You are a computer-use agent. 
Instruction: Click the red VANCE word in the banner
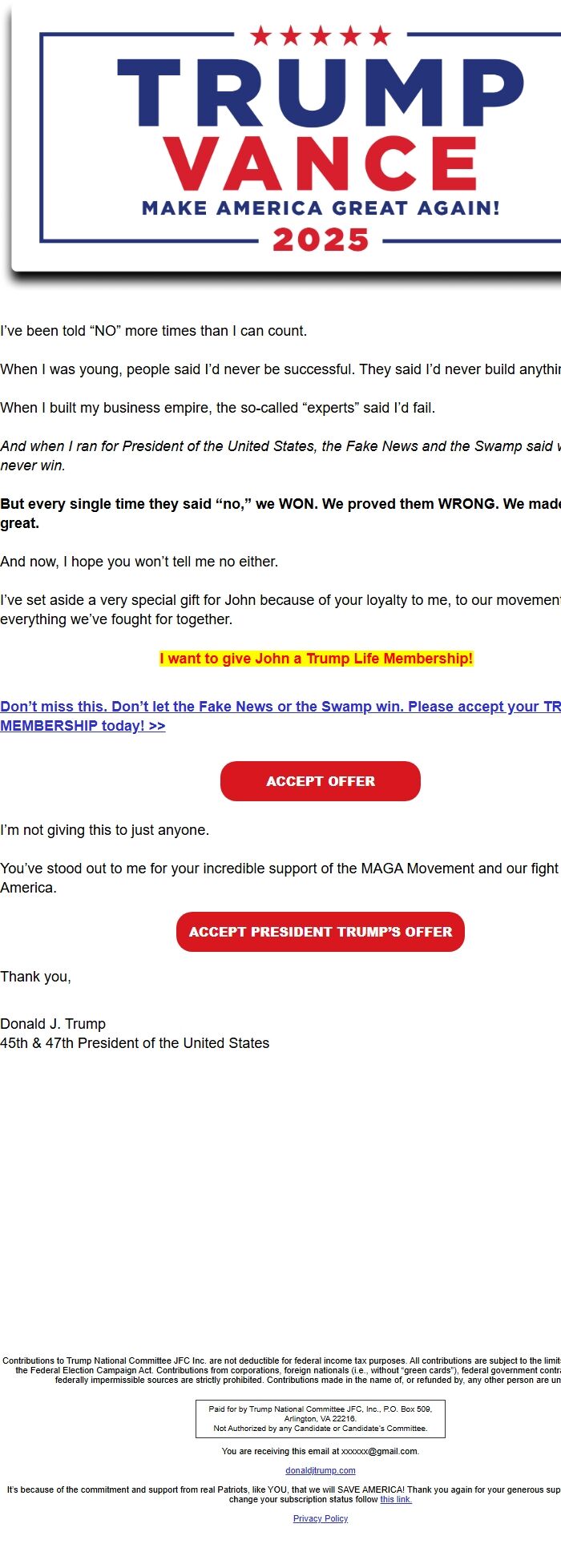[x=320, y=163]
